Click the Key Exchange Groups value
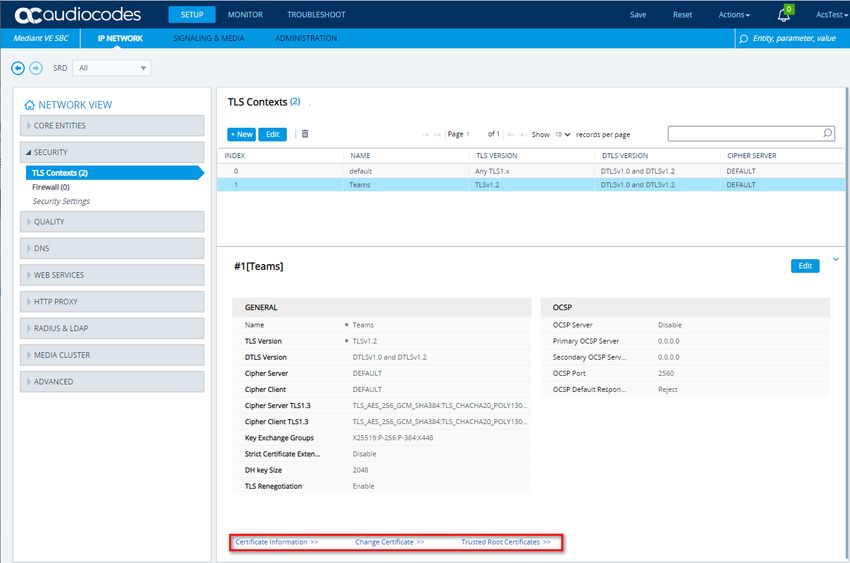Screen dimensions: 850x563 pos(392,438)
